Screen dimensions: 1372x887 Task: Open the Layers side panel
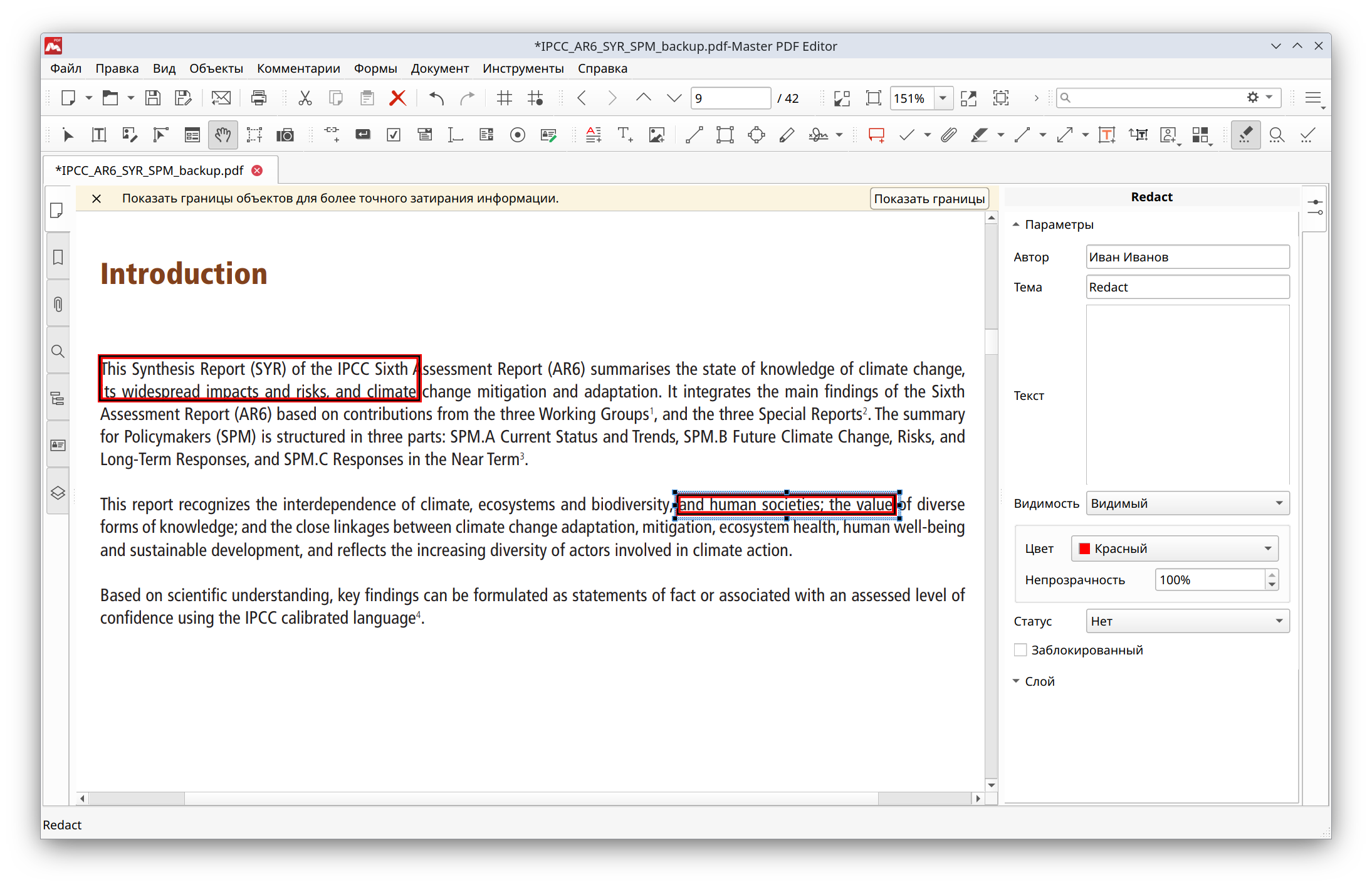(x=58, y=493)
